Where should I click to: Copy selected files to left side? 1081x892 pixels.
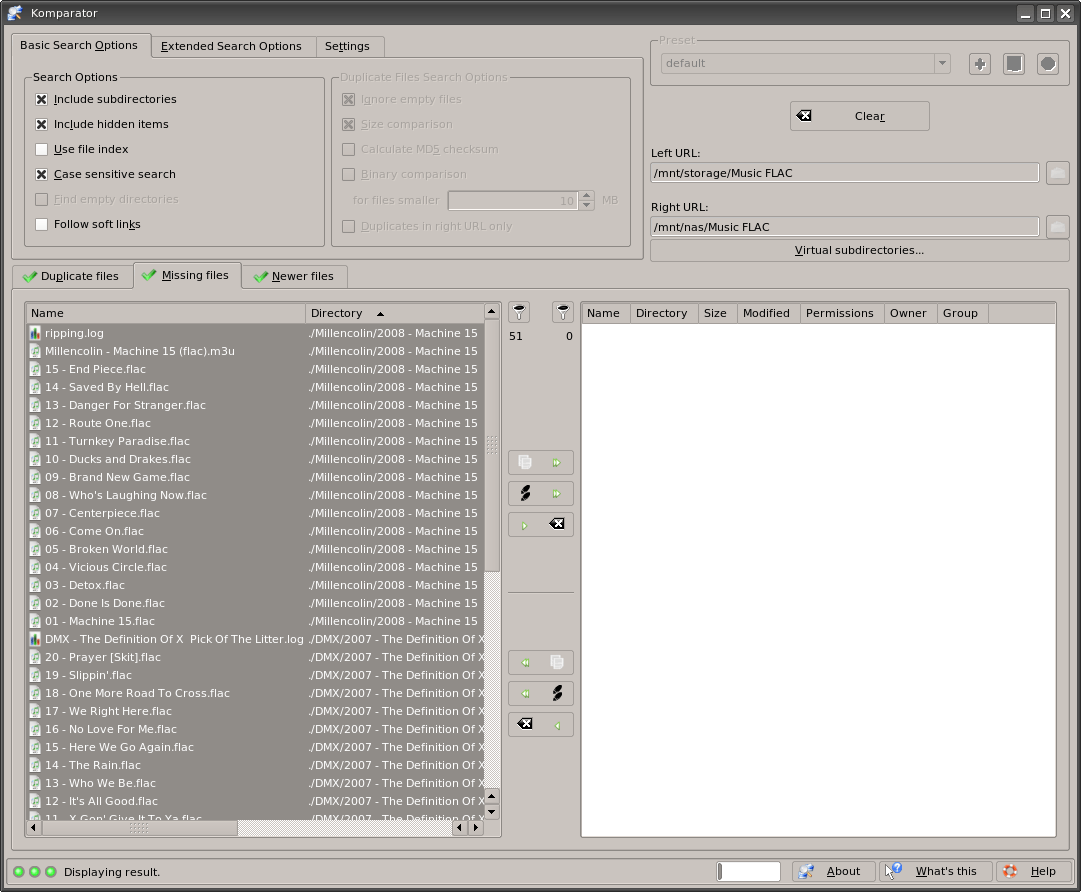[540, 662]
